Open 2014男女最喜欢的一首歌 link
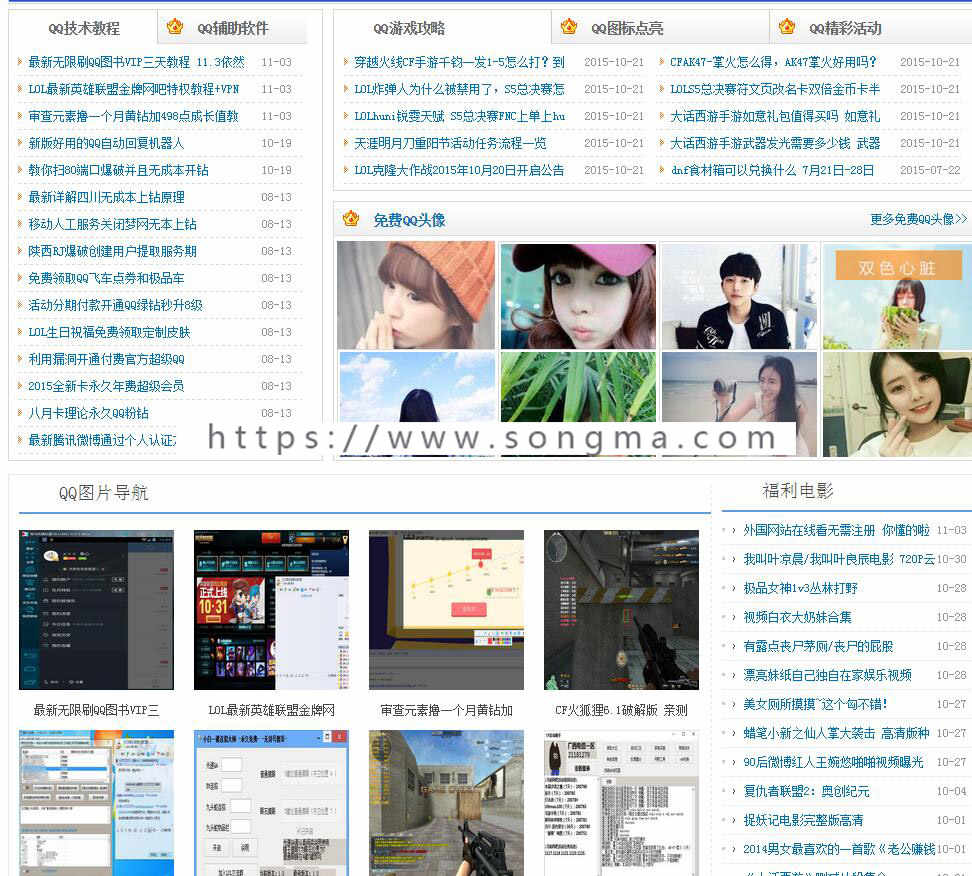 coord(839,849)
